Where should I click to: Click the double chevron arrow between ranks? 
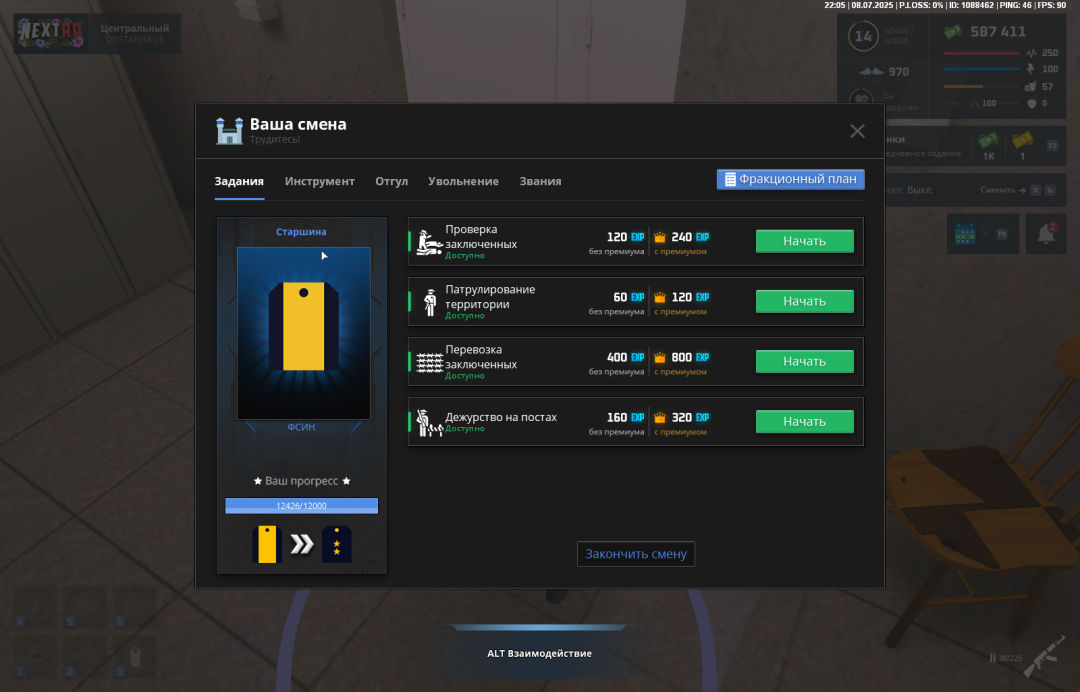(302, 544)
